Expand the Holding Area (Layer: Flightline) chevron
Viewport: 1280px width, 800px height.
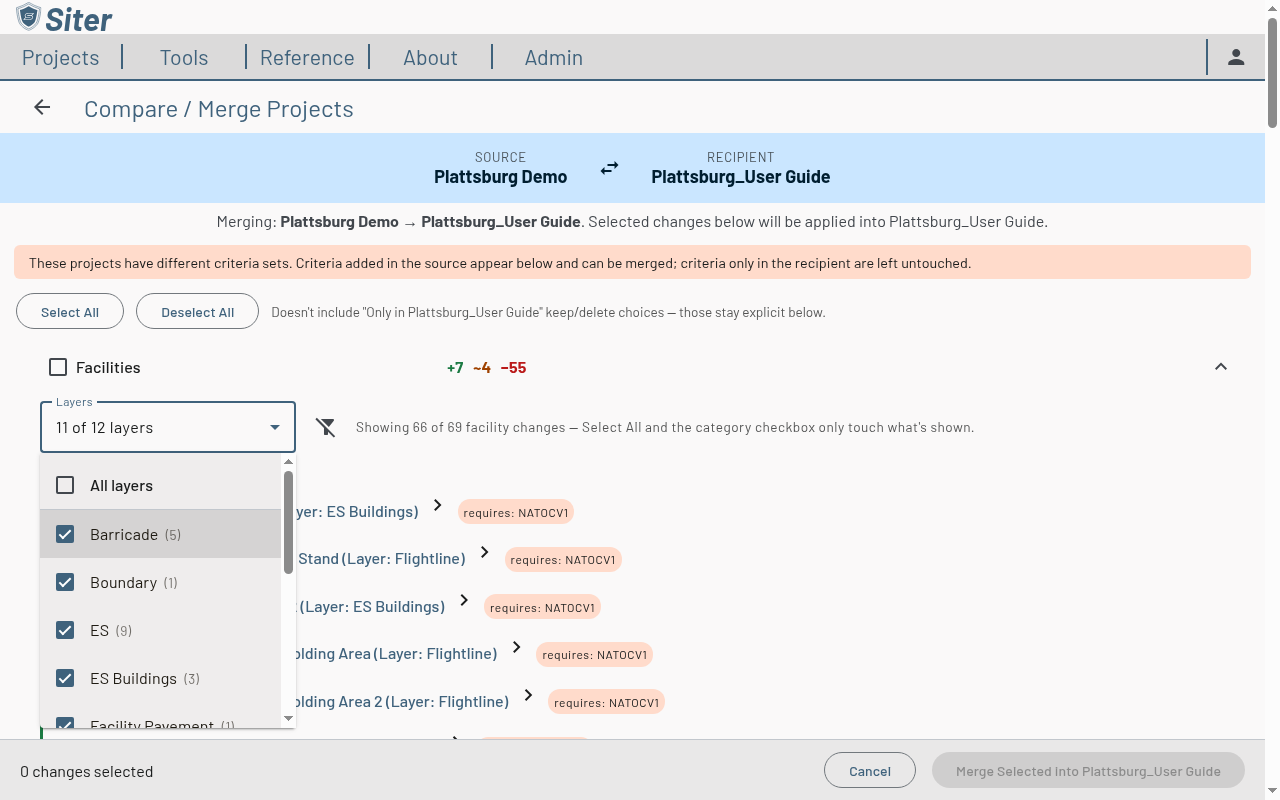pyautogui.click(x=517, y=648)
